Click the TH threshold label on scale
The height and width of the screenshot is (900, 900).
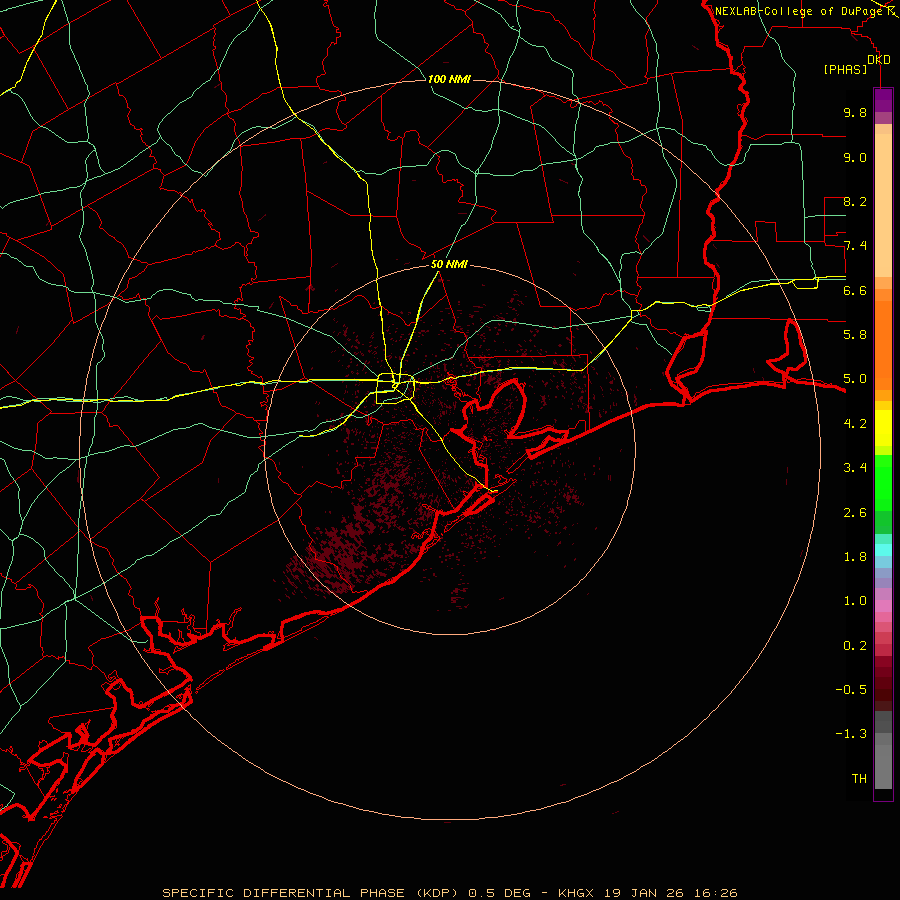[859, 779]
